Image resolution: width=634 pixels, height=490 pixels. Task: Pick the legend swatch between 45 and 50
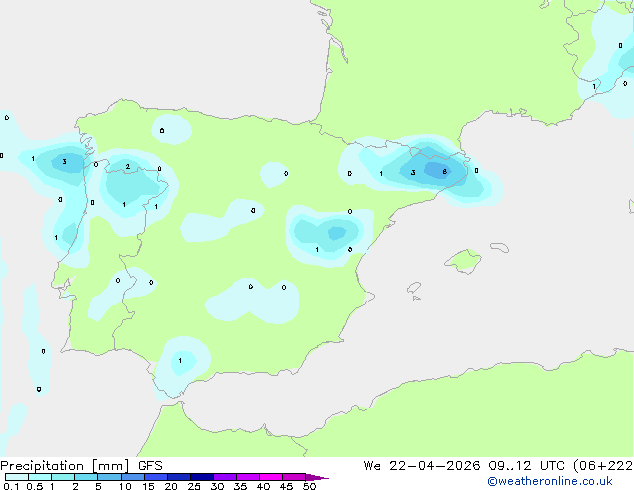click(x=294, y=477)
